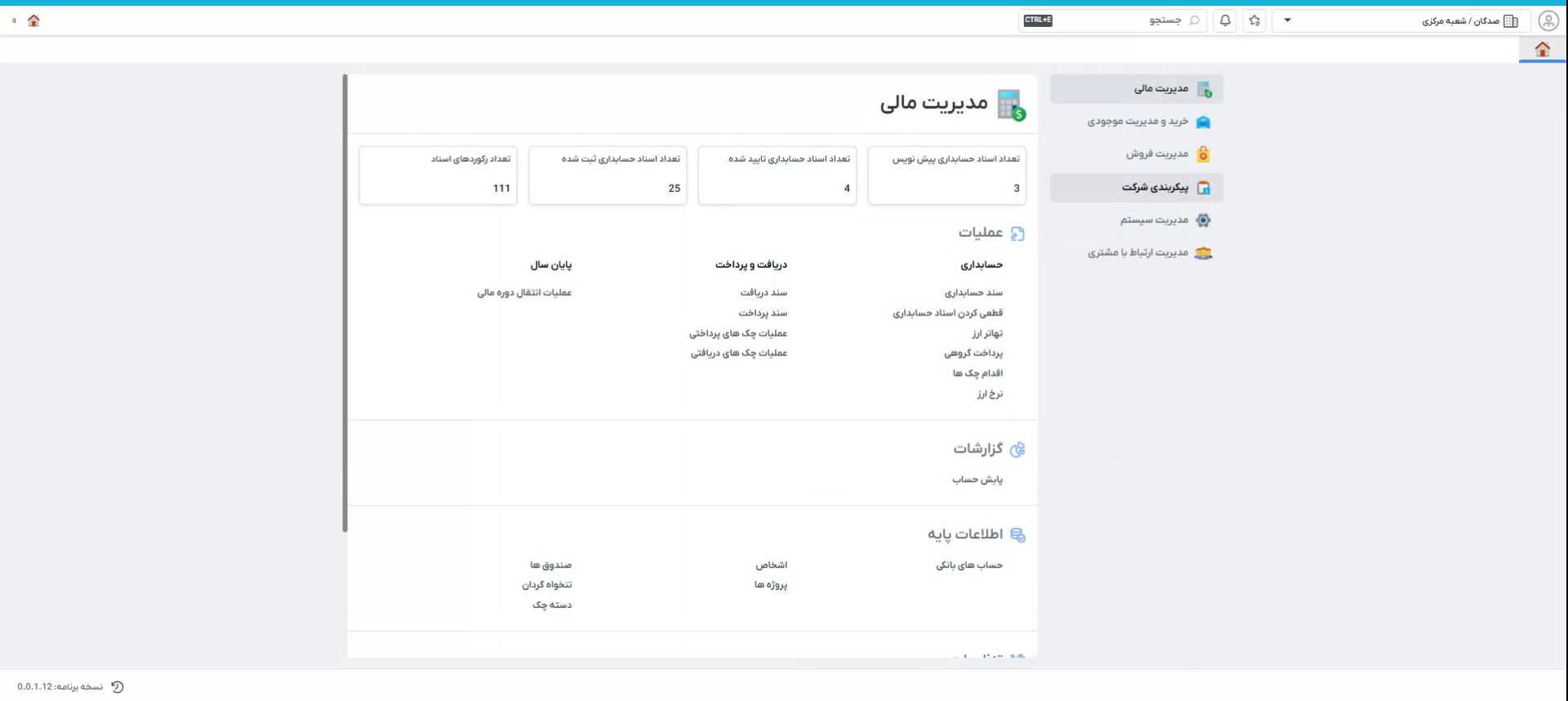Click the purchase and inventory box icon
The width and height of the screenshot is (1568, 701).
pyautogui.click(x=1203, y=123)
